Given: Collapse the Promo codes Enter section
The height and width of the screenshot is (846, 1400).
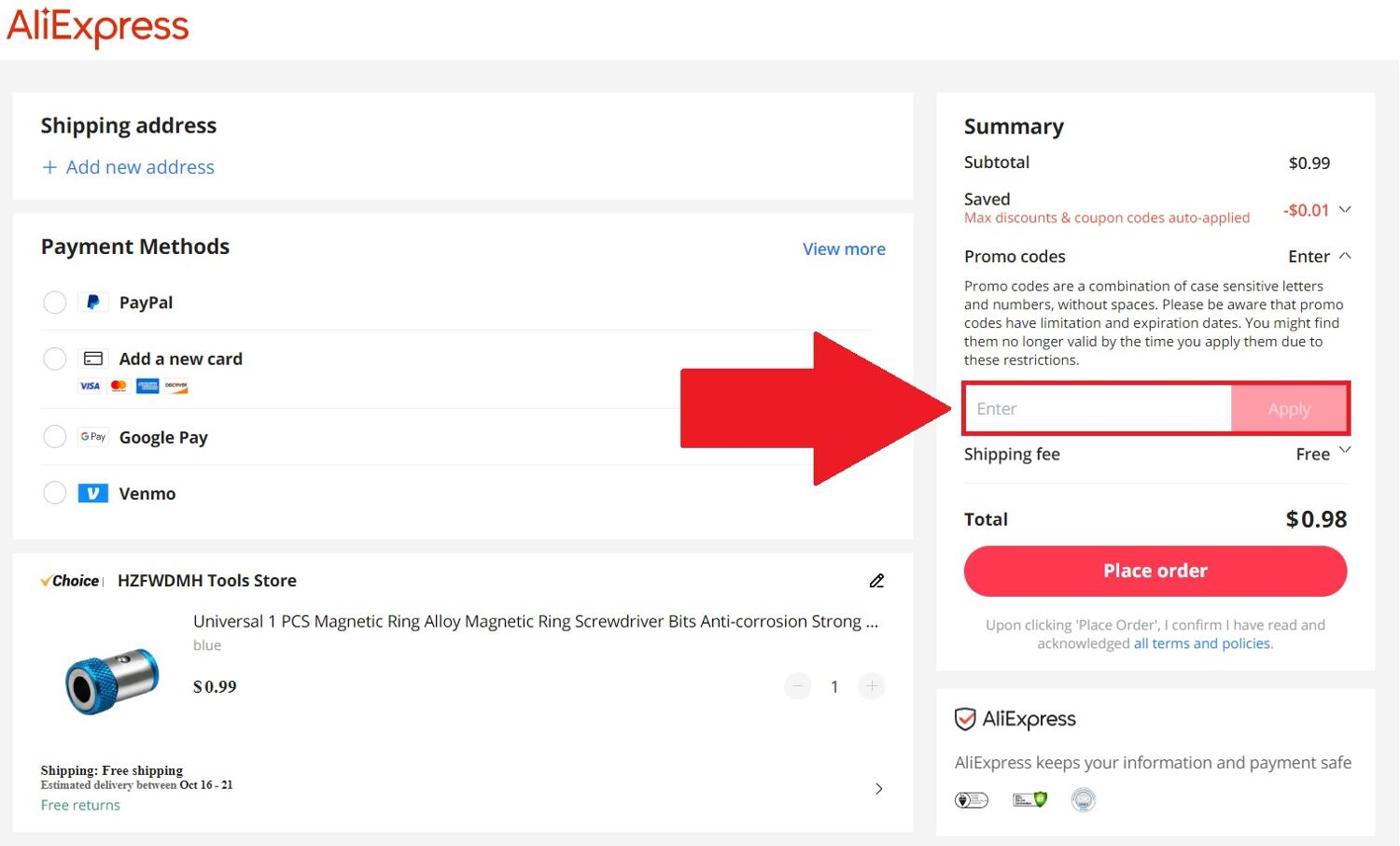Looking at the screenshot, I should coord(1320,256).
